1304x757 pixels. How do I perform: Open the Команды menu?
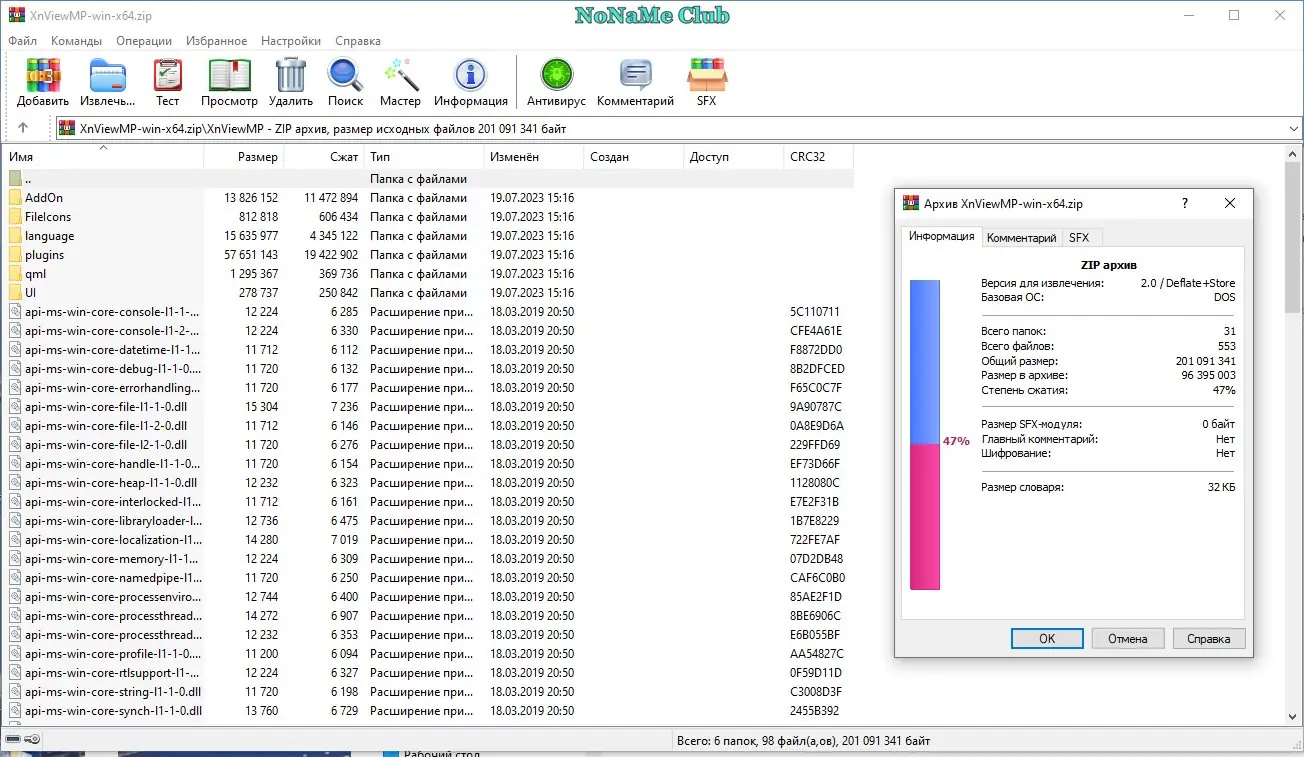(x=77, y=41)
